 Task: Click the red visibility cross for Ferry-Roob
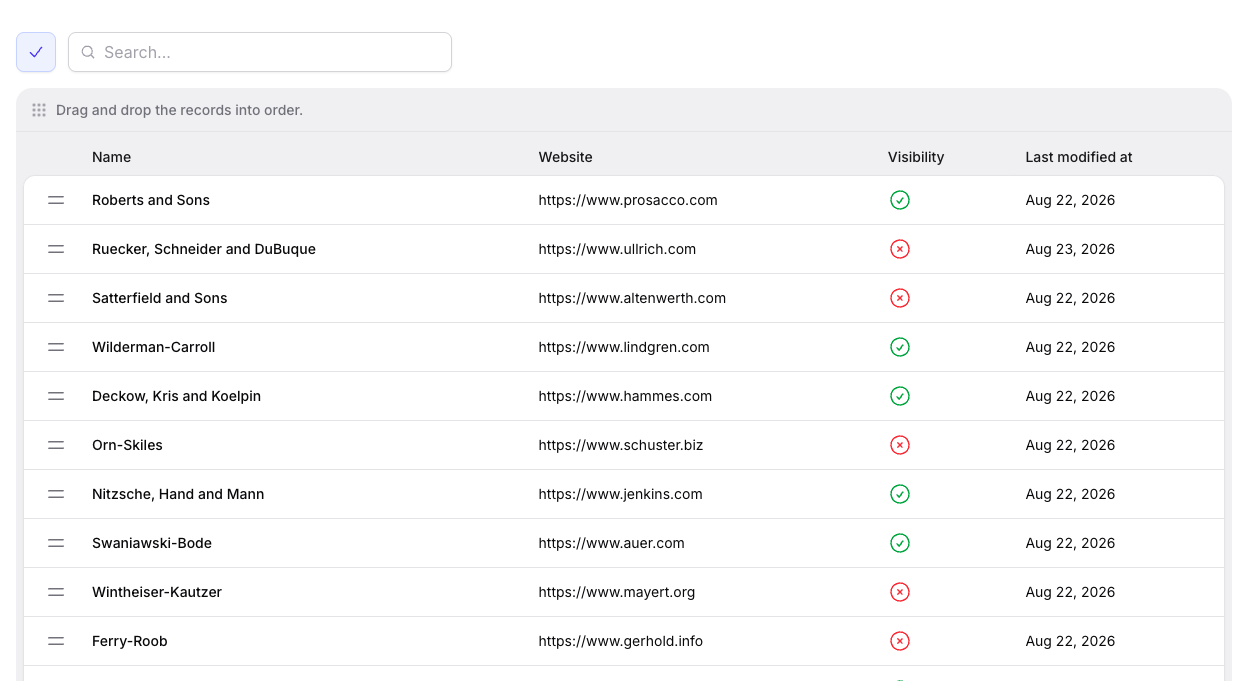[x=900, y=641]
